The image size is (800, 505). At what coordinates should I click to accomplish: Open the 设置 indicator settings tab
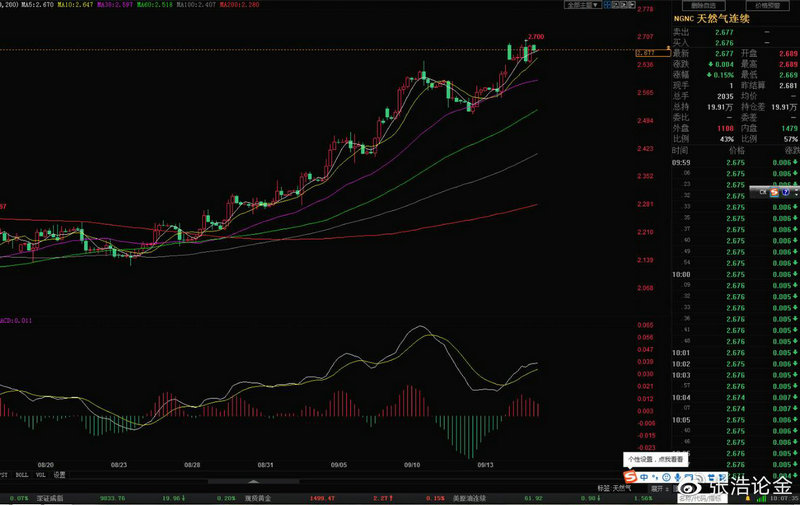click(60, 474)
